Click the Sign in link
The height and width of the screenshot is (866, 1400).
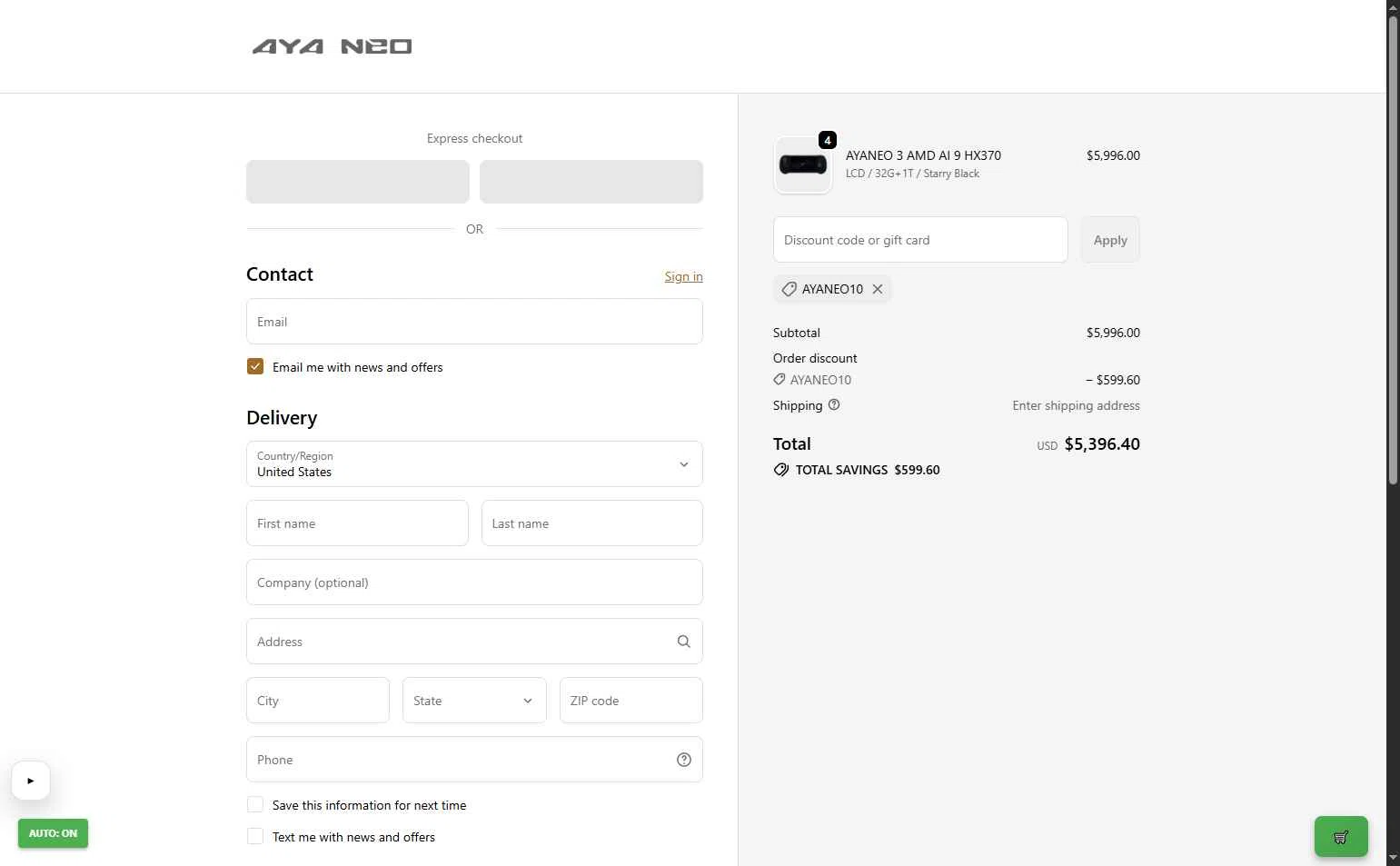click(x=683, y=276)
